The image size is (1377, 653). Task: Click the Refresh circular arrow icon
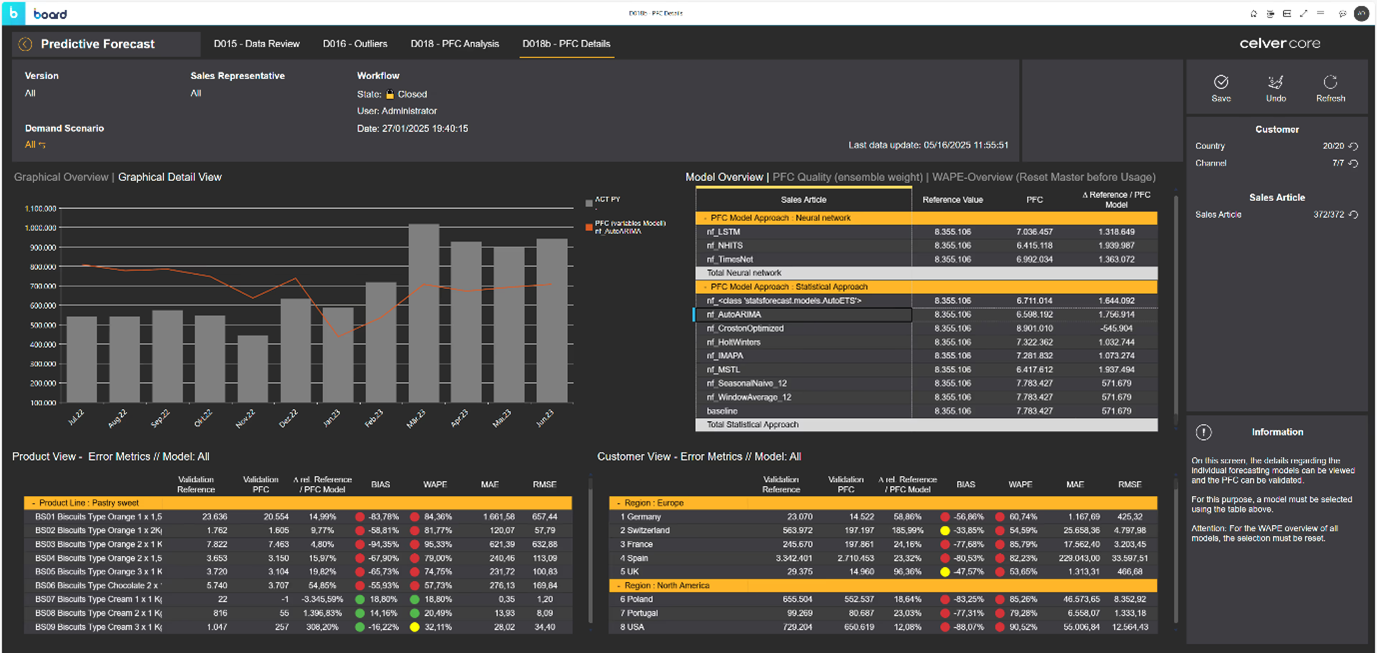tap(1330, 83)
